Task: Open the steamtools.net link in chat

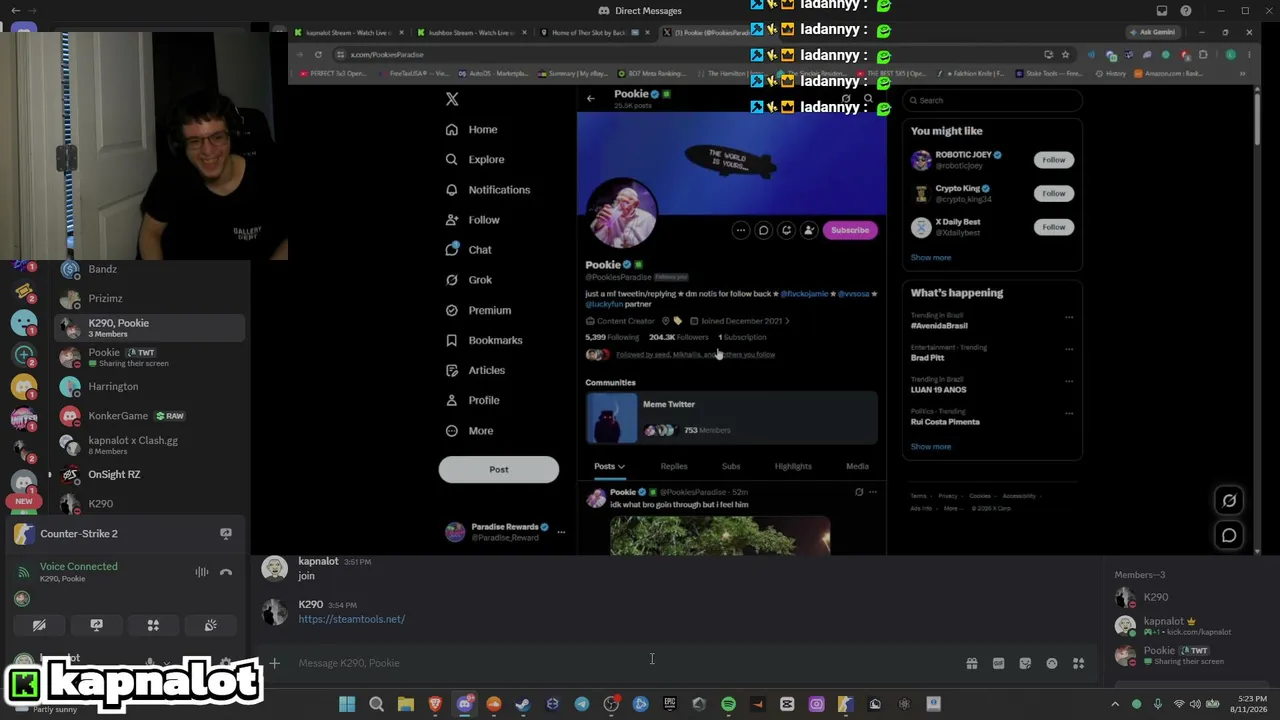Action: point(351,619)
